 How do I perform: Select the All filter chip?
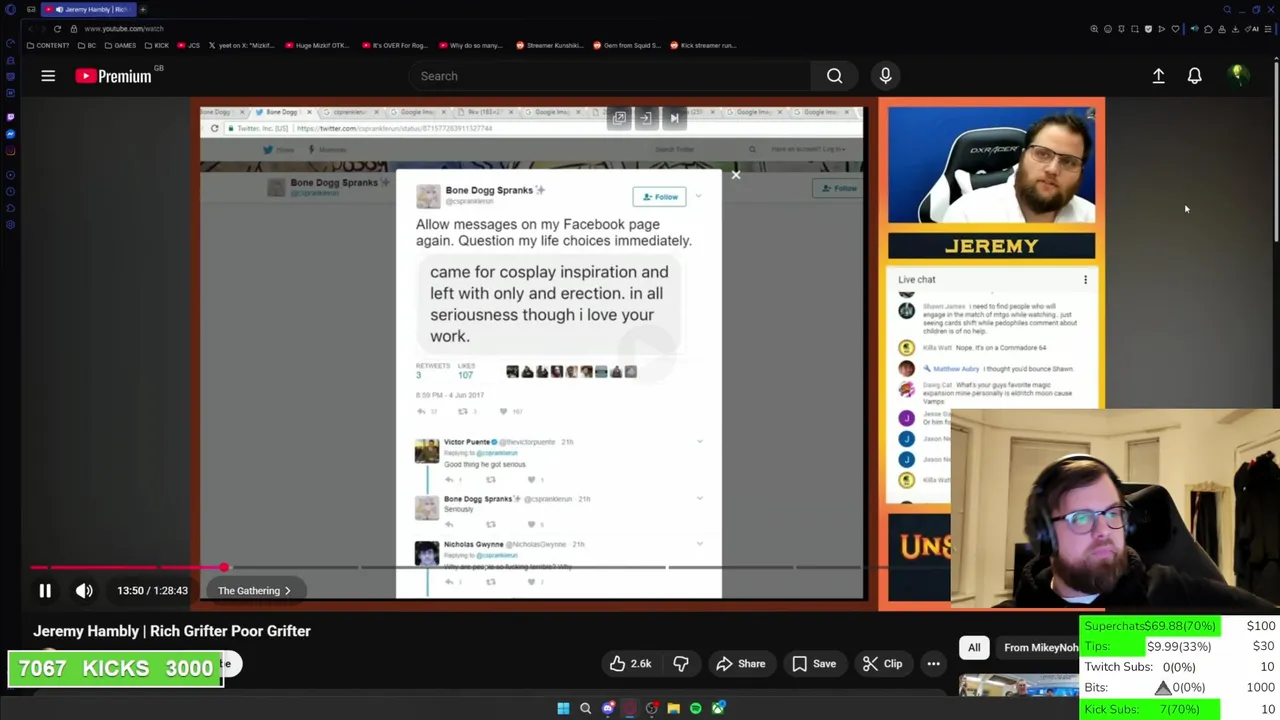(974, 648)
